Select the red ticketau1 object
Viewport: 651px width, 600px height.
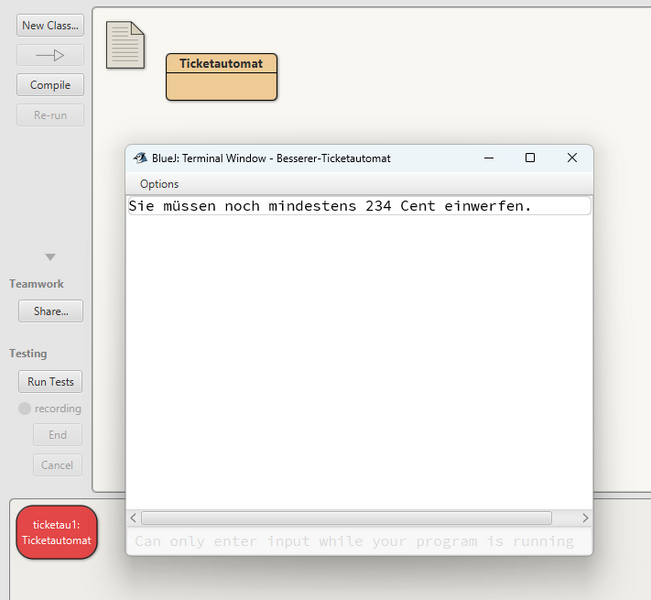[x=56, y=532]
